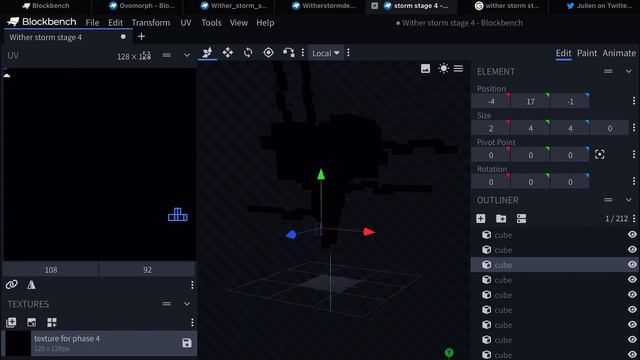Select the Move tool in the toolbar

click(x=207, y=53)
